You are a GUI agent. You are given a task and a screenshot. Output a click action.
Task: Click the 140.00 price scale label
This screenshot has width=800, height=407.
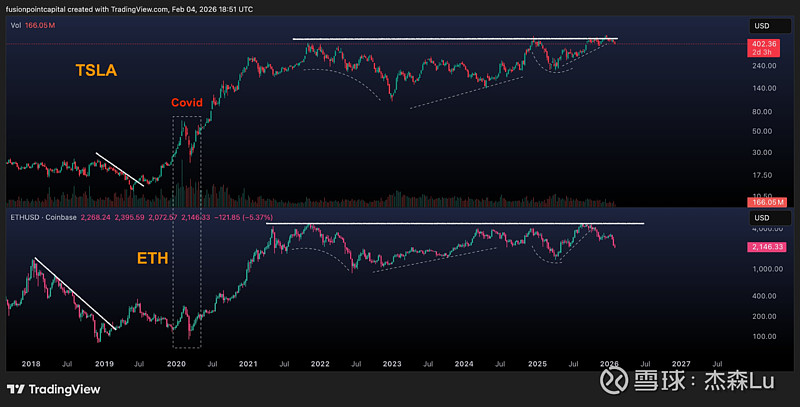pos(764,88)
